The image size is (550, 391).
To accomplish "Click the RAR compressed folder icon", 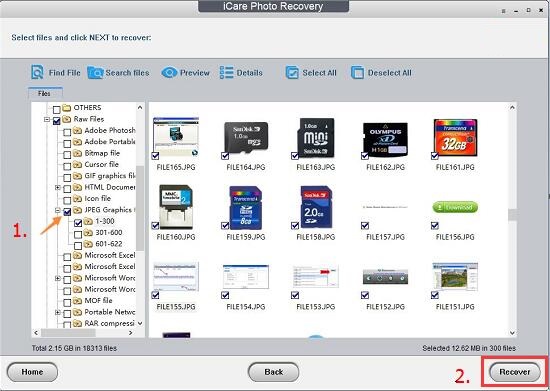I will [77, 323].
